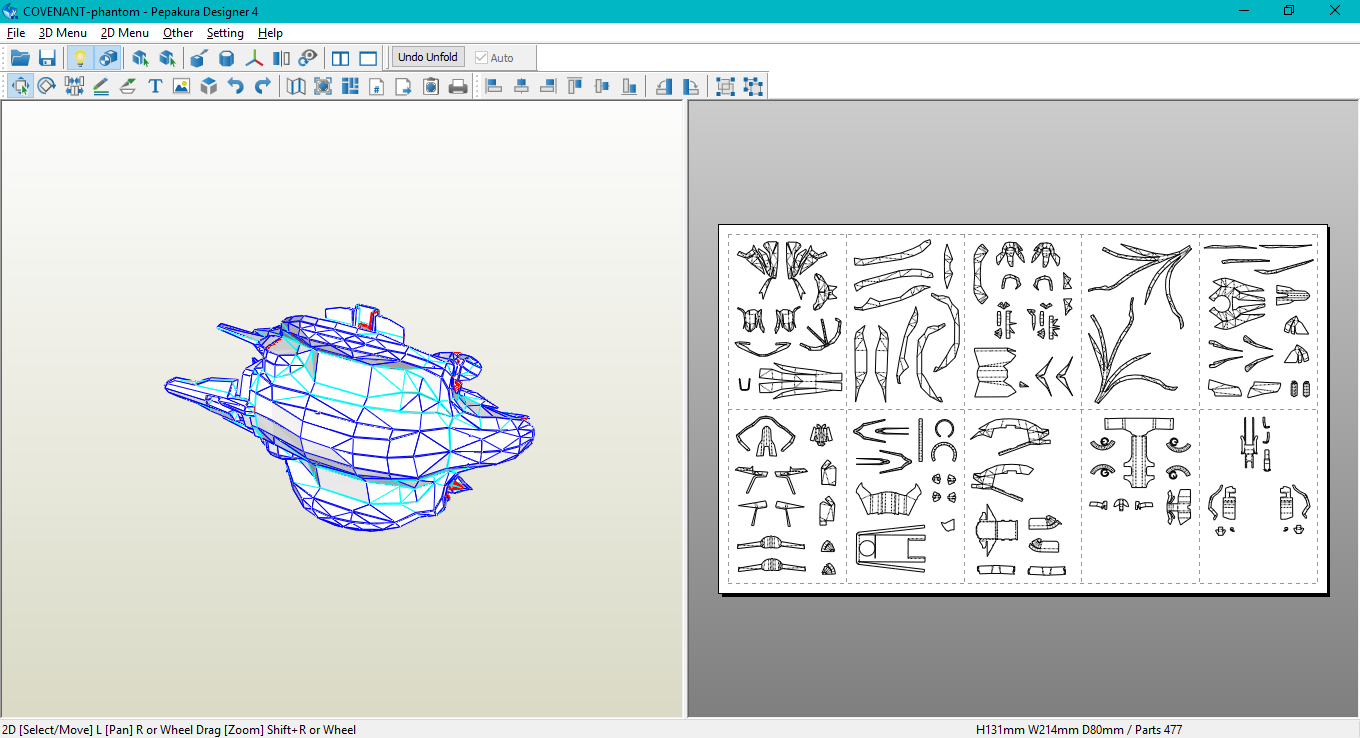Click the Open file folder icon
Screen dimensions: 1360x738
click(20, 58)
